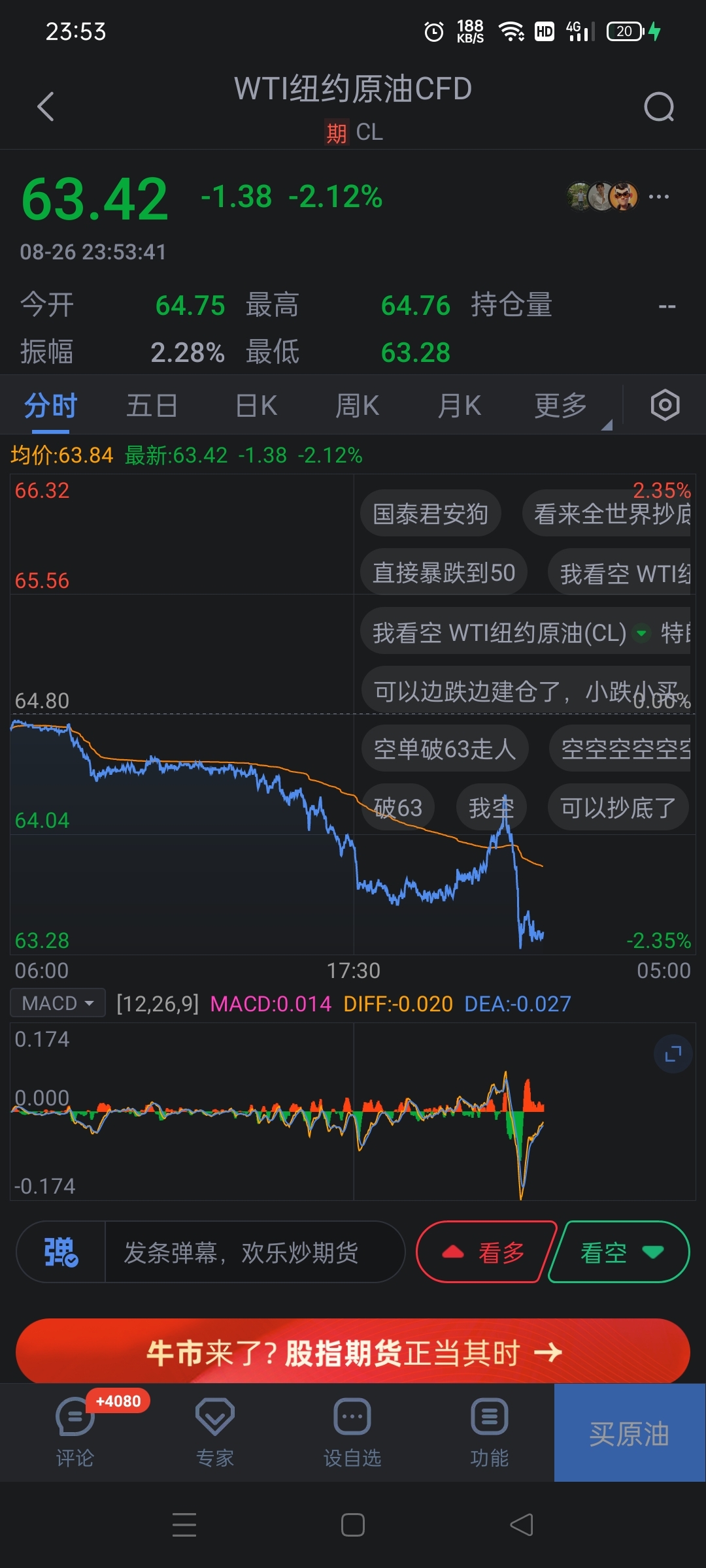Tap the 我看空 WTI纽约原油(CL) danmaku bubble
The height and width of the screenshot is (1568, 706).
click(526, 631)
